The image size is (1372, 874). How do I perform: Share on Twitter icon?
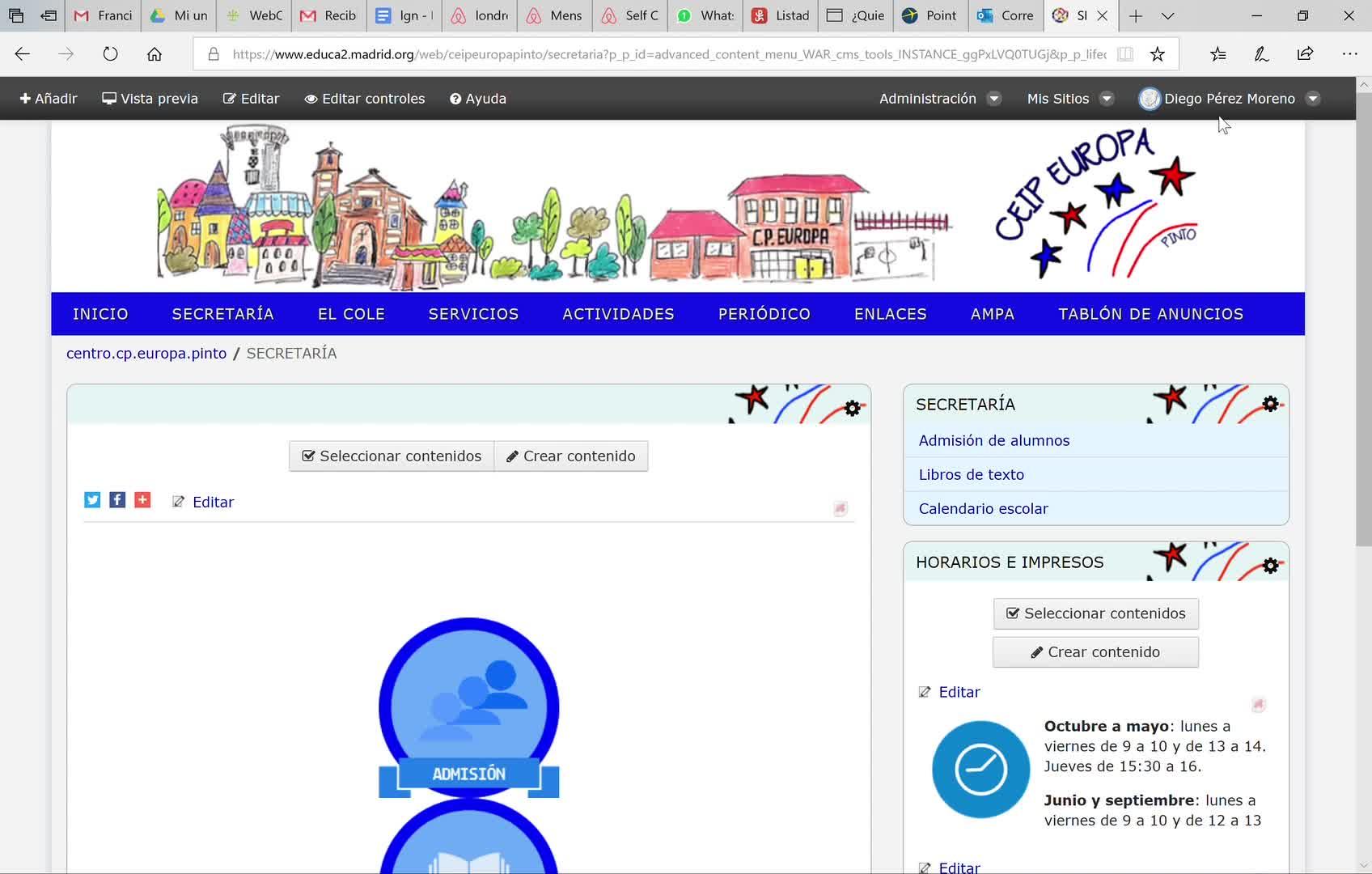(x=92, y=500)
